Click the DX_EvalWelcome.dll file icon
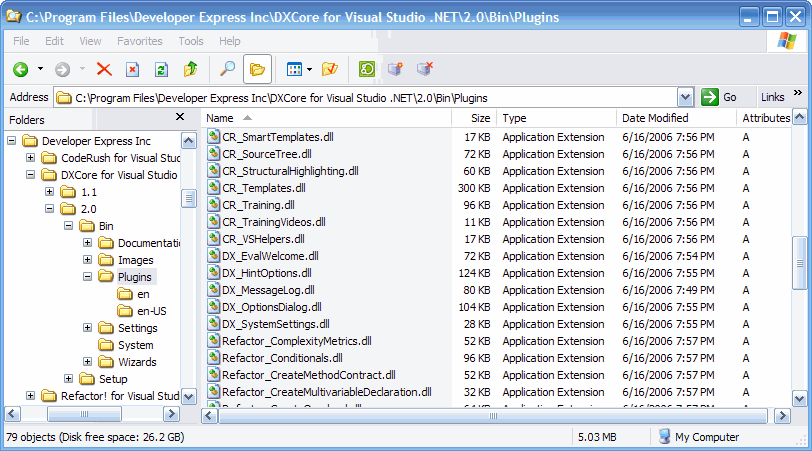Screen dimensions: 812x451 click(x=213, y=255)
